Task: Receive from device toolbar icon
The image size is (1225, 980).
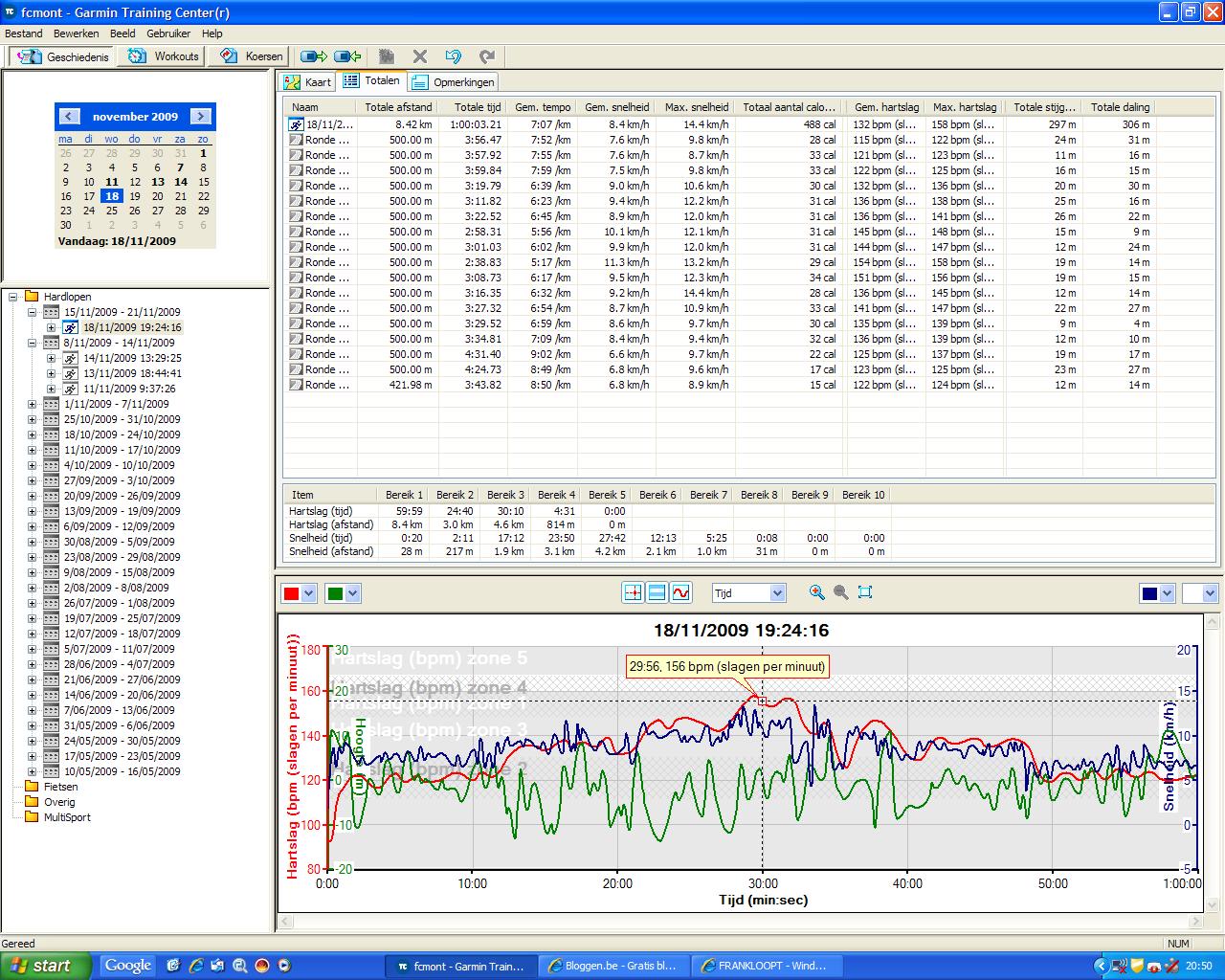Action: 347,56
